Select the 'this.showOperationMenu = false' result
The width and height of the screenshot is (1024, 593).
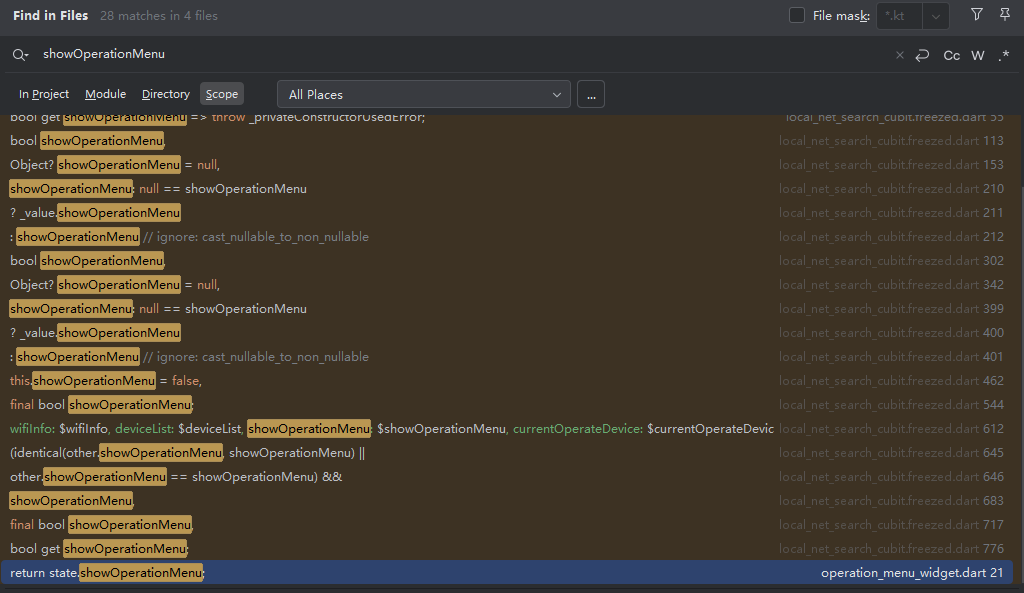(x=507, y=381)
